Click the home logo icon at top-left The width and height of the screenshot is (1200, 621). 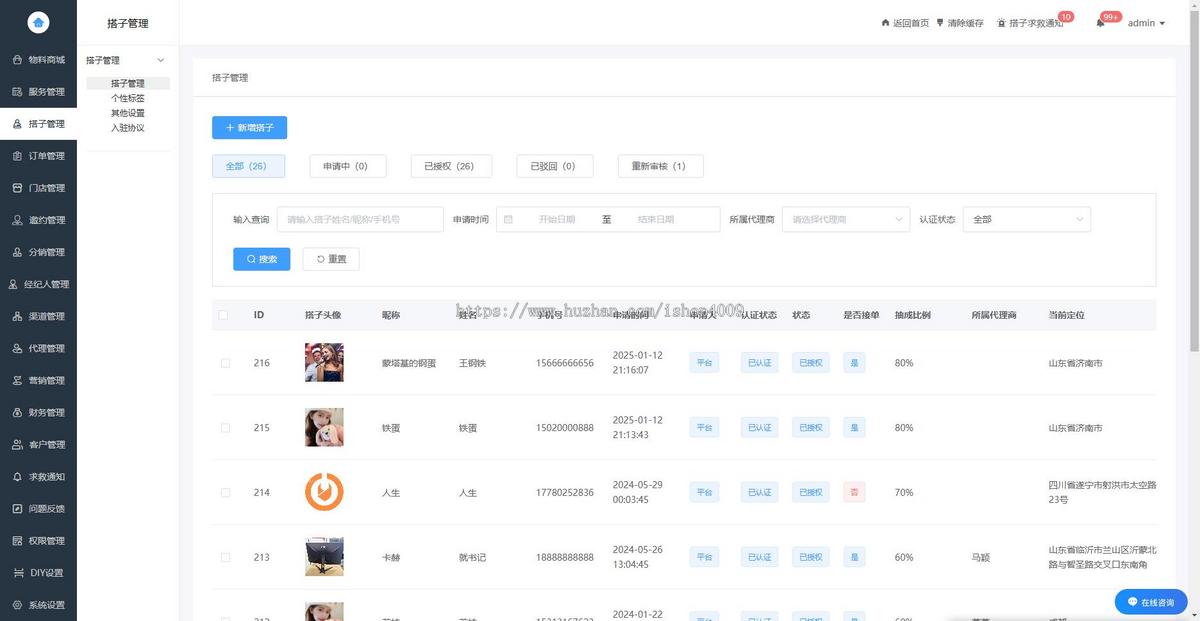click(x=38, y=22)
